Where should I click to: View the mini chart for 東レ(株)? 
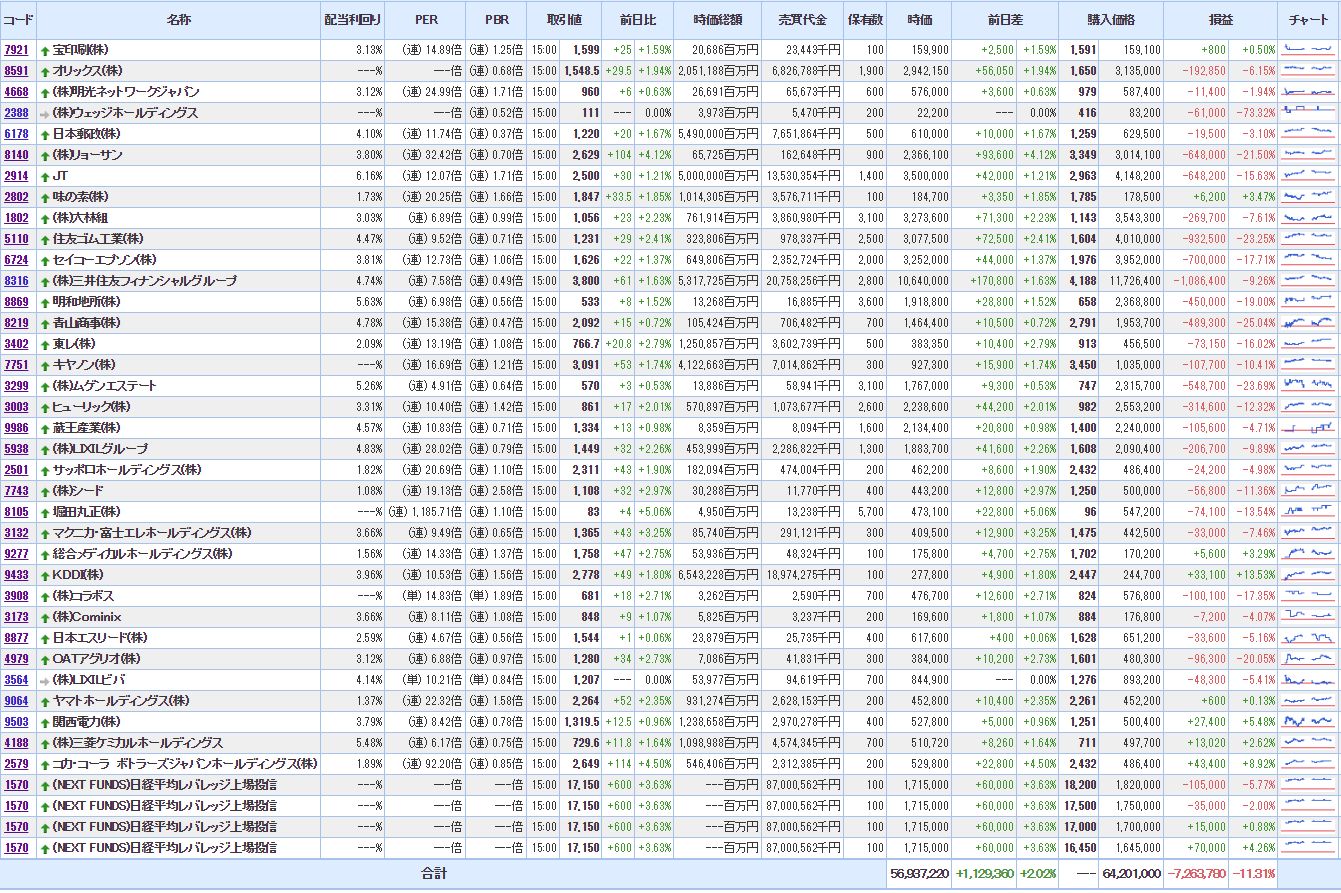[x=1308, y=344]
